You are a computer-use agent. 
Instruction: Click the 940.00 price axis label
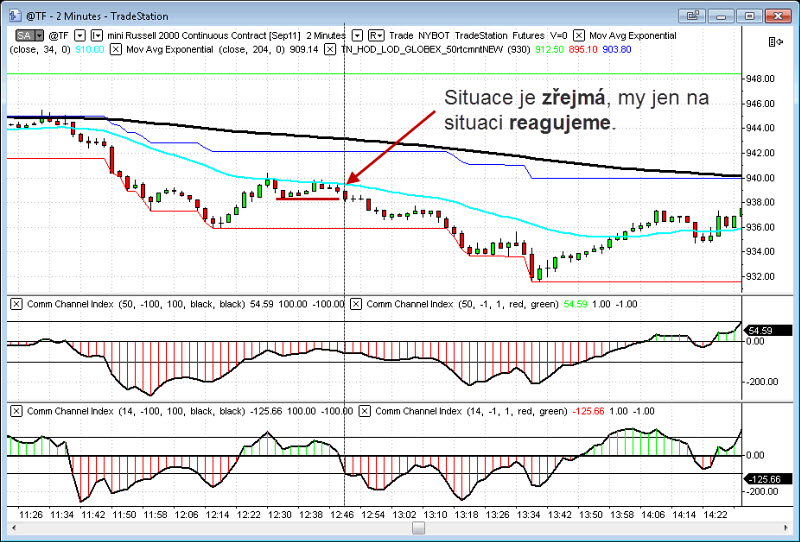(x=760, y=178)
